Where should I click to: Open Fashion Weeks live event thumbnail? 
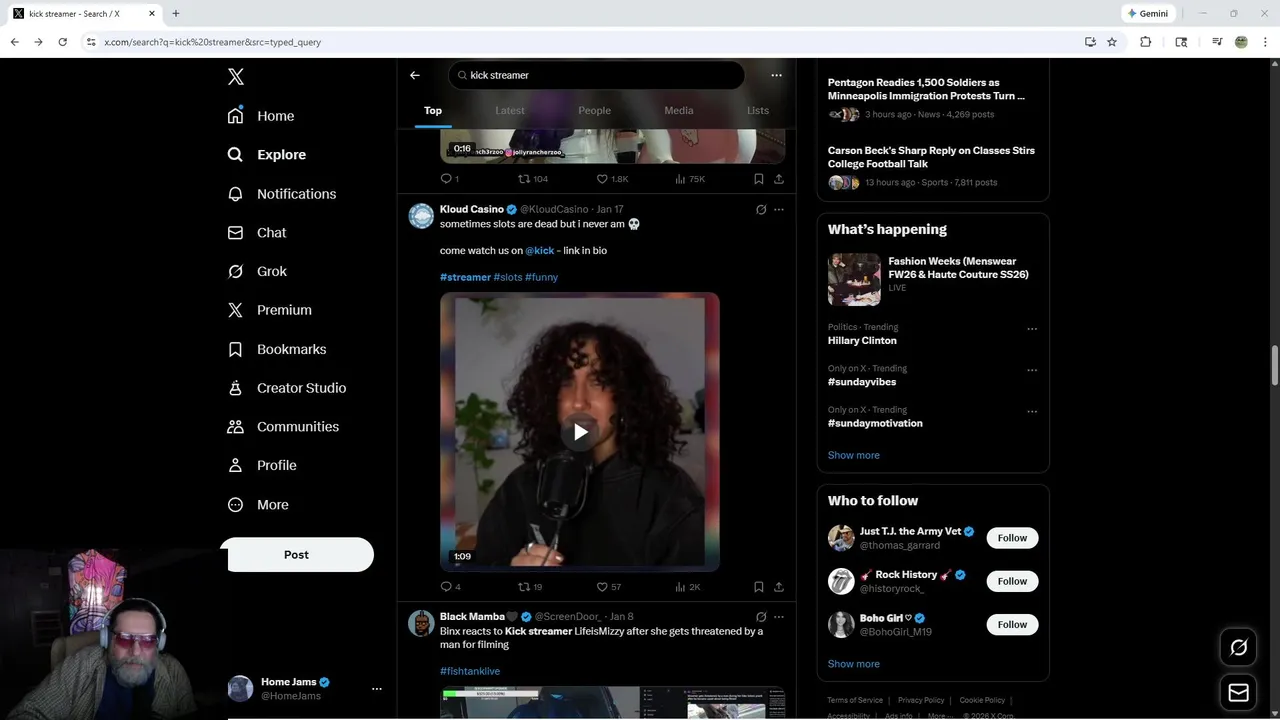pos(854,279)
